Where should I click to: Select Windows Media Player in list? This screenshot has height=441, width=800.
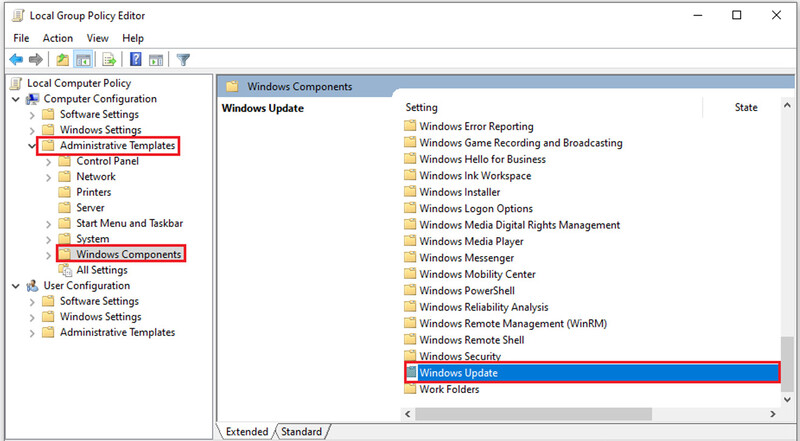click(471, 241)
